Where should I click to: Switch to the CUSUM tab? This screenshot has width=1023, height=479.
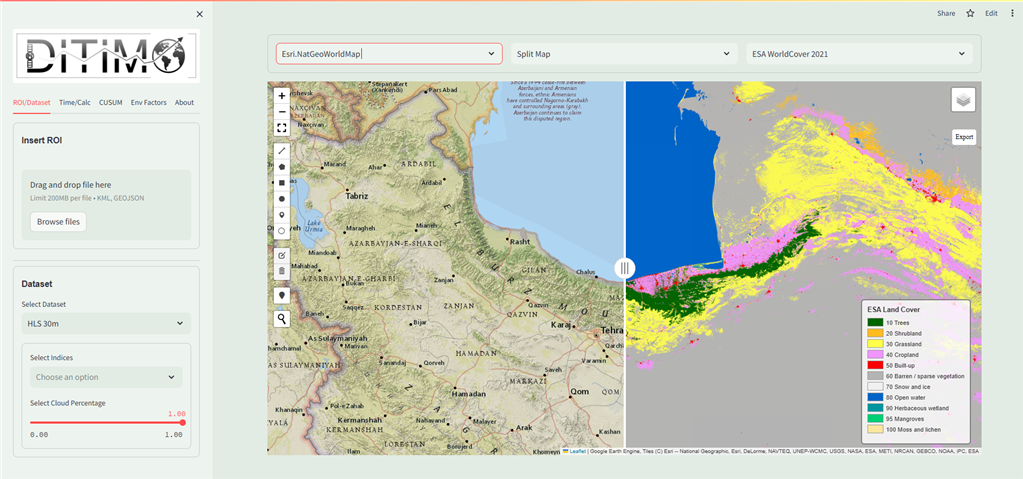(110, 102)
